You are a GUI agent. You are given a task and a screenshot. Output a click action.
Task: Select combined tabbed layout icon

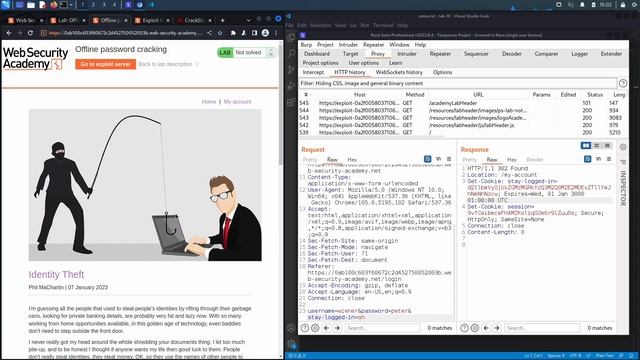pyautogui.click(x=607, y=146)
